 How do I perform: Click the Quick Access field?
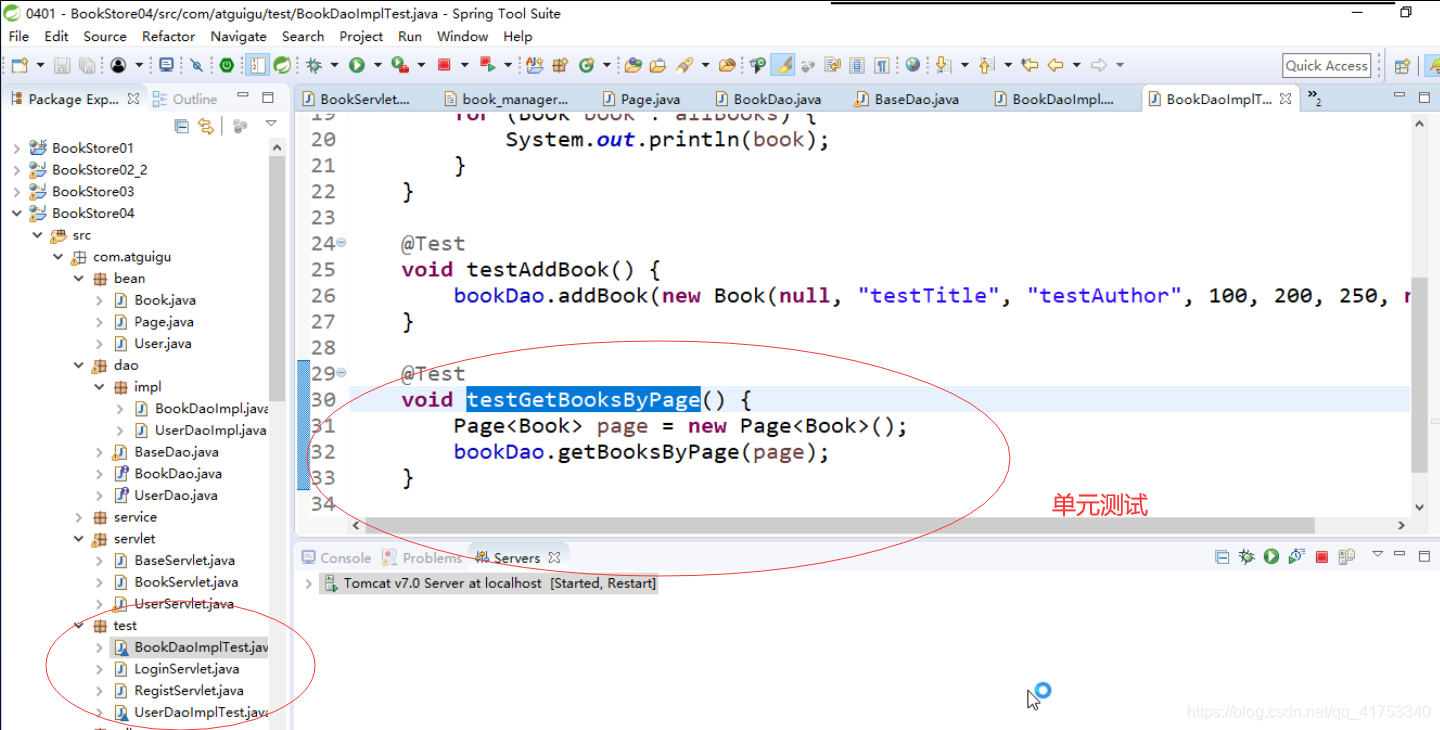[1326, 66]
